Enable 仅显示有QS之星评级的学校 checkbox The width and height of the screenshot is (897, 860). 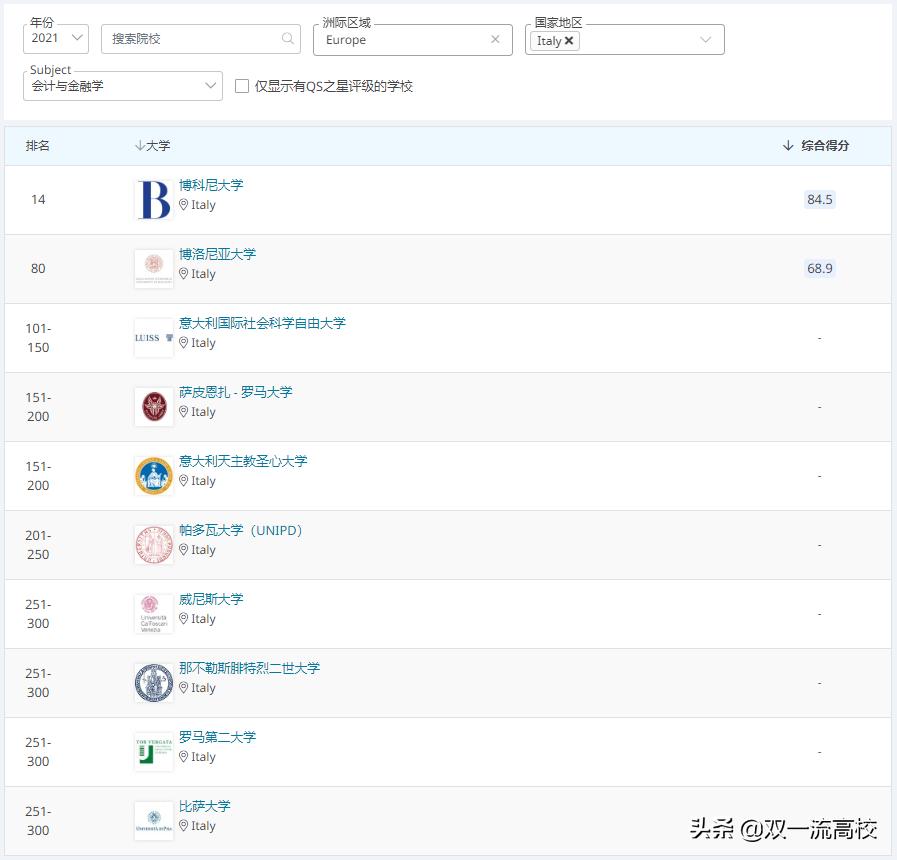point(241,87)
